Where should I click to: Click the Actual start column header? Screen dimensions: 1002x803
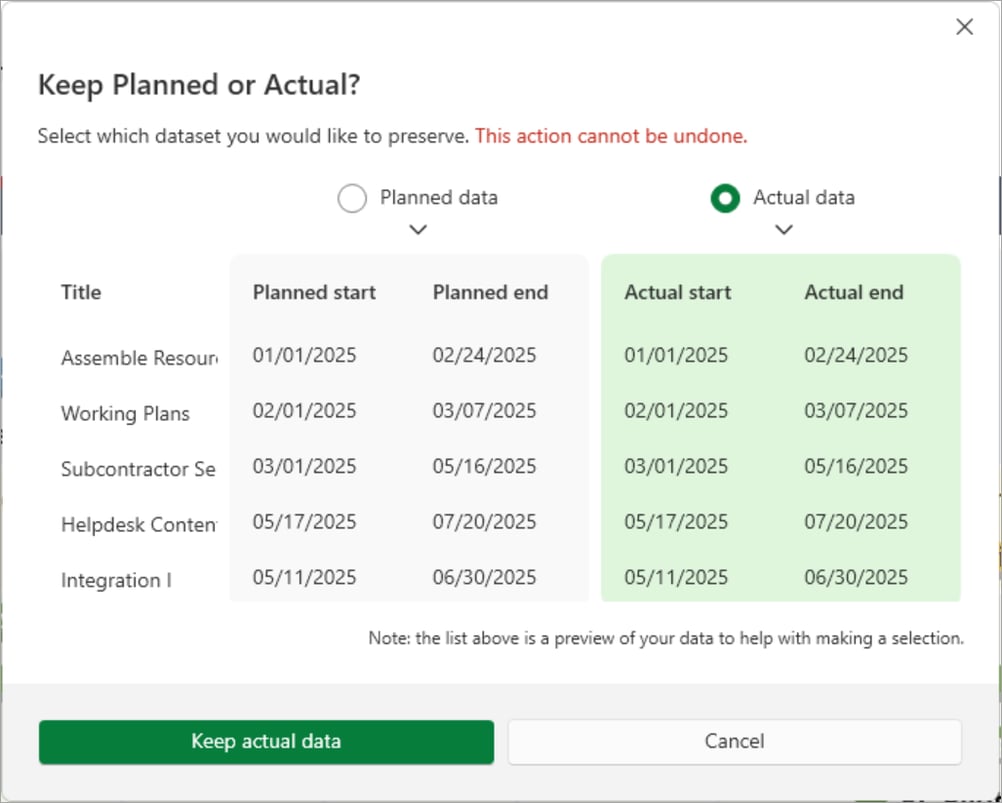(x=677, y=292)
